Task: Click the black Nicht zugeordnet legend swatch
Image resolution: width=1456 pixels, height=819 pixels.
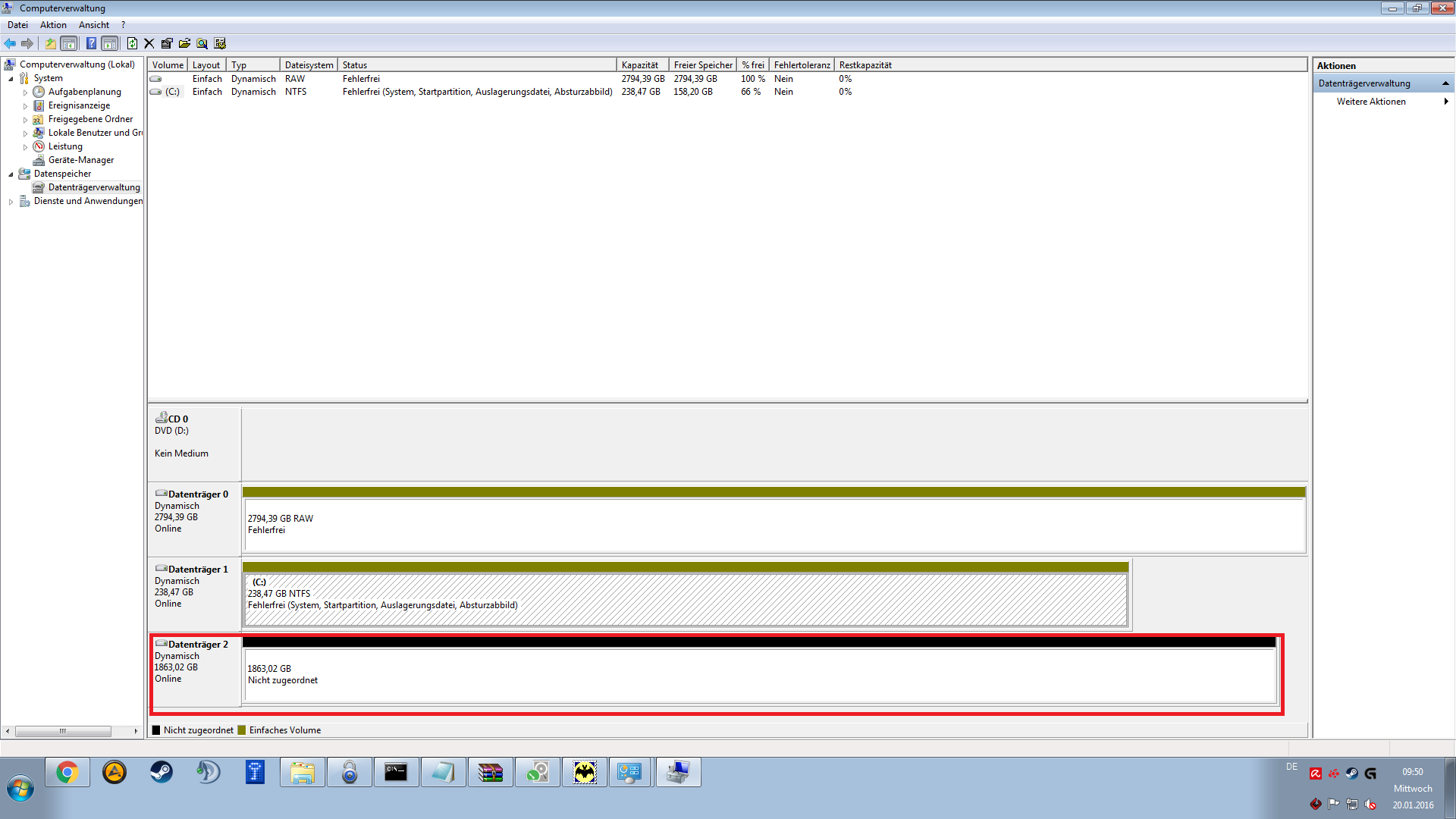Action: point(156,730)
